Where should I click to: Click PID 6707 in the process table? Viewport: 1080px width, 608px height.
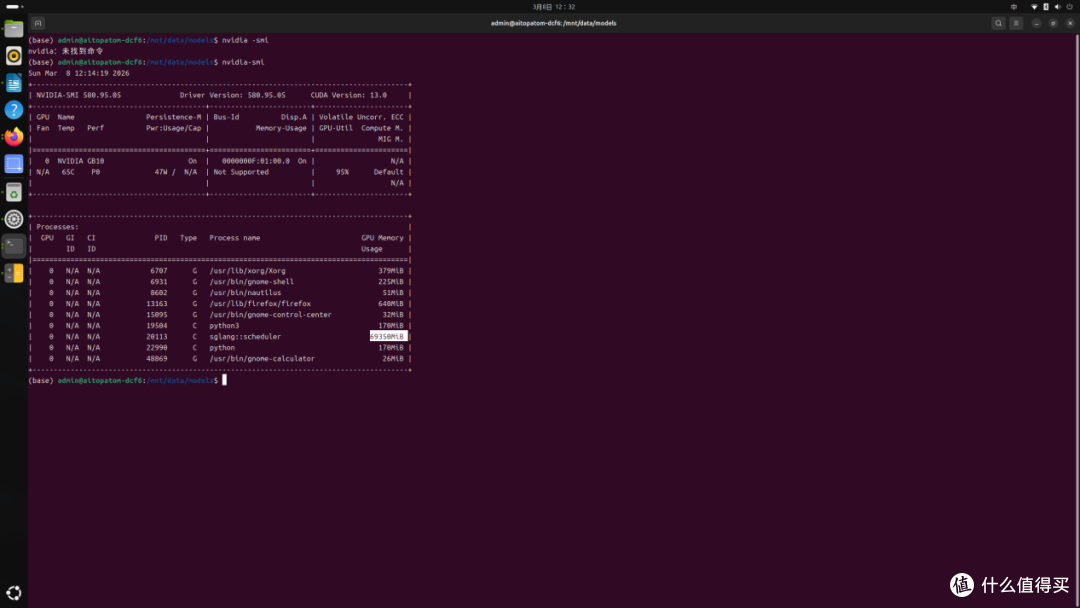pos(158,271)
